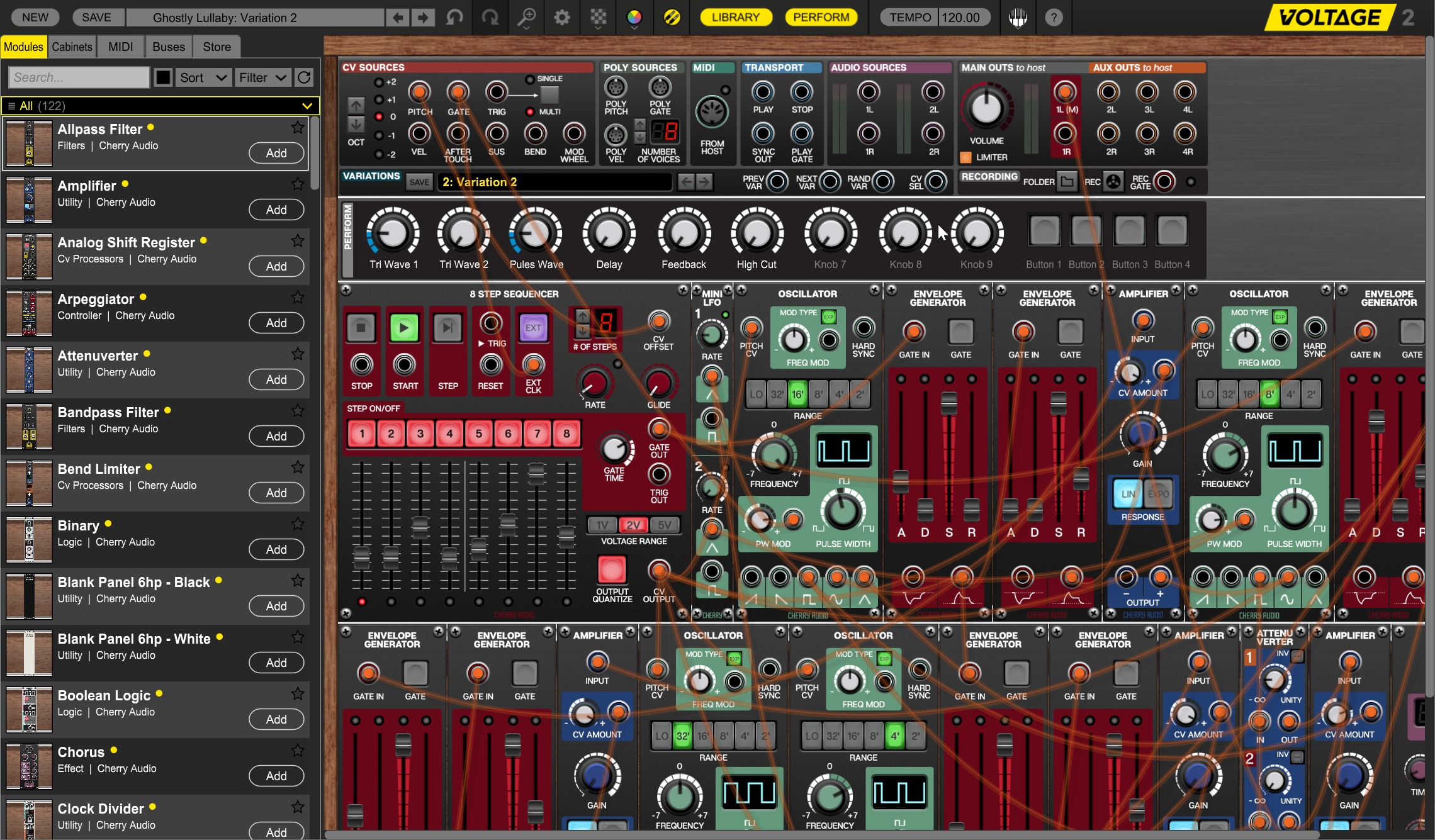Switch to the Store tab
Image resolution: width=1435 pixels, height=840 pixels.
217,47
